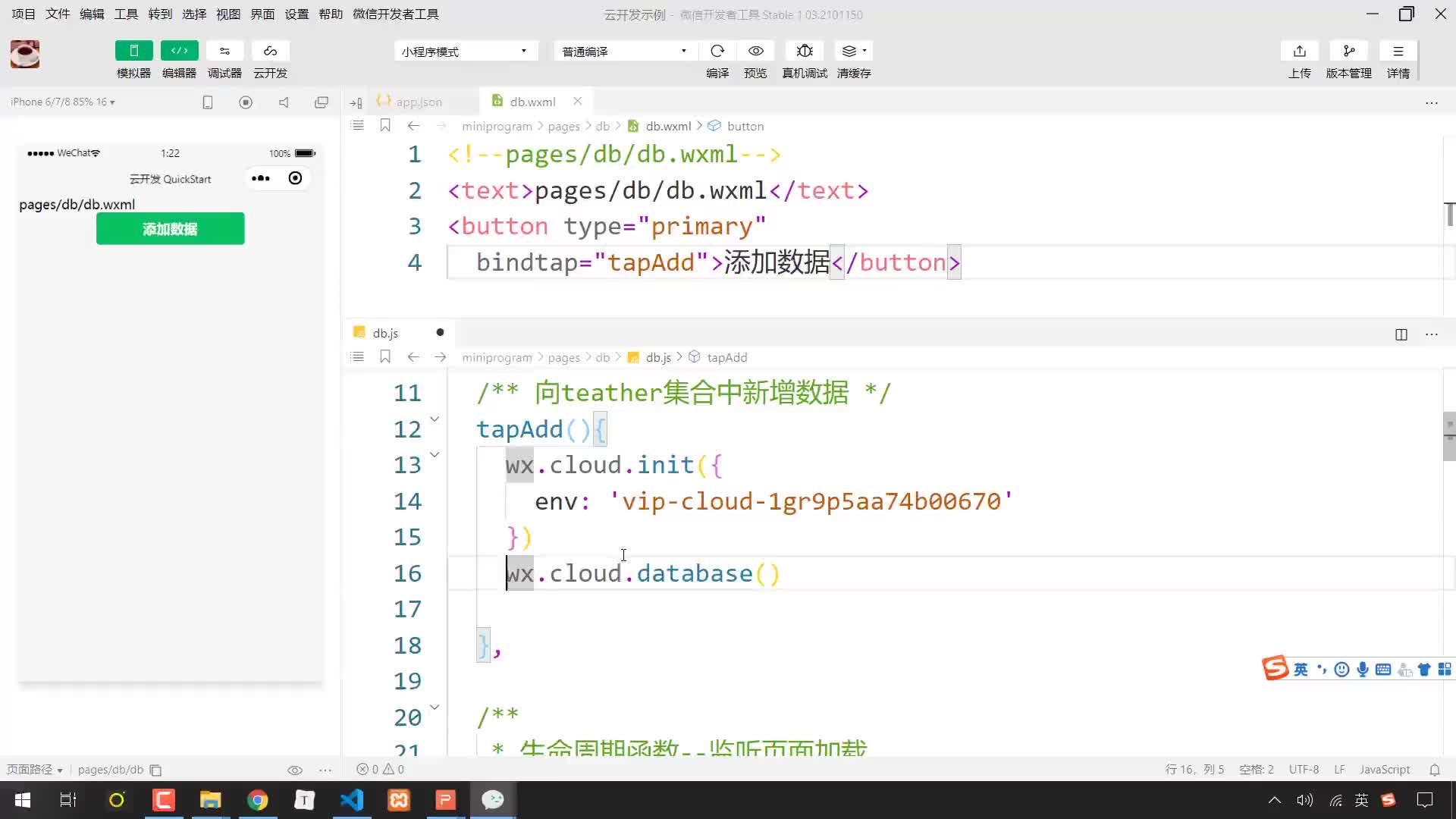This screenshot has height=819, width=1456.
Task: Click db.wxml in the top breadcrumb
Action: pyautogui.click(x=668, y=126)
